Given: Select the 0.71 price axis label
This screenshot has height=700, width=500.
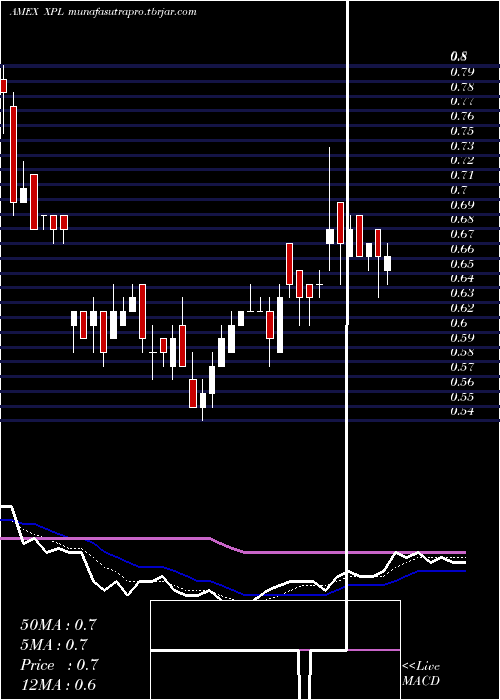Looking at the screenshot, I should [x=462, y=175].
